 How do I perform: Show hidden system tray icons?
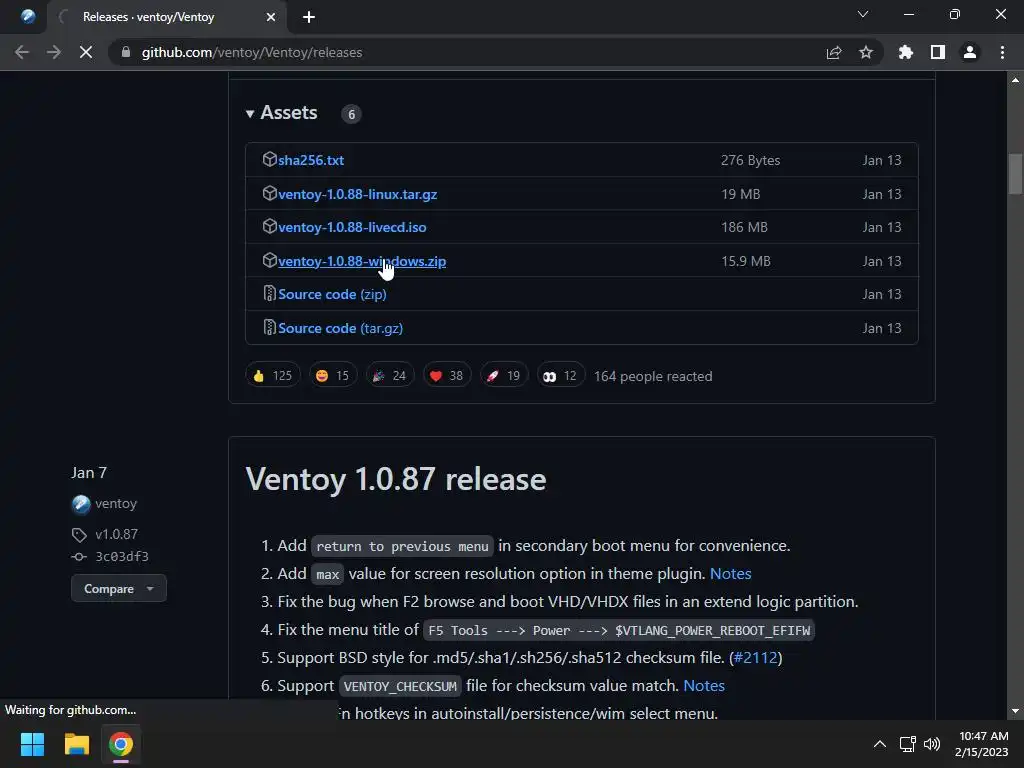[880, 744]
